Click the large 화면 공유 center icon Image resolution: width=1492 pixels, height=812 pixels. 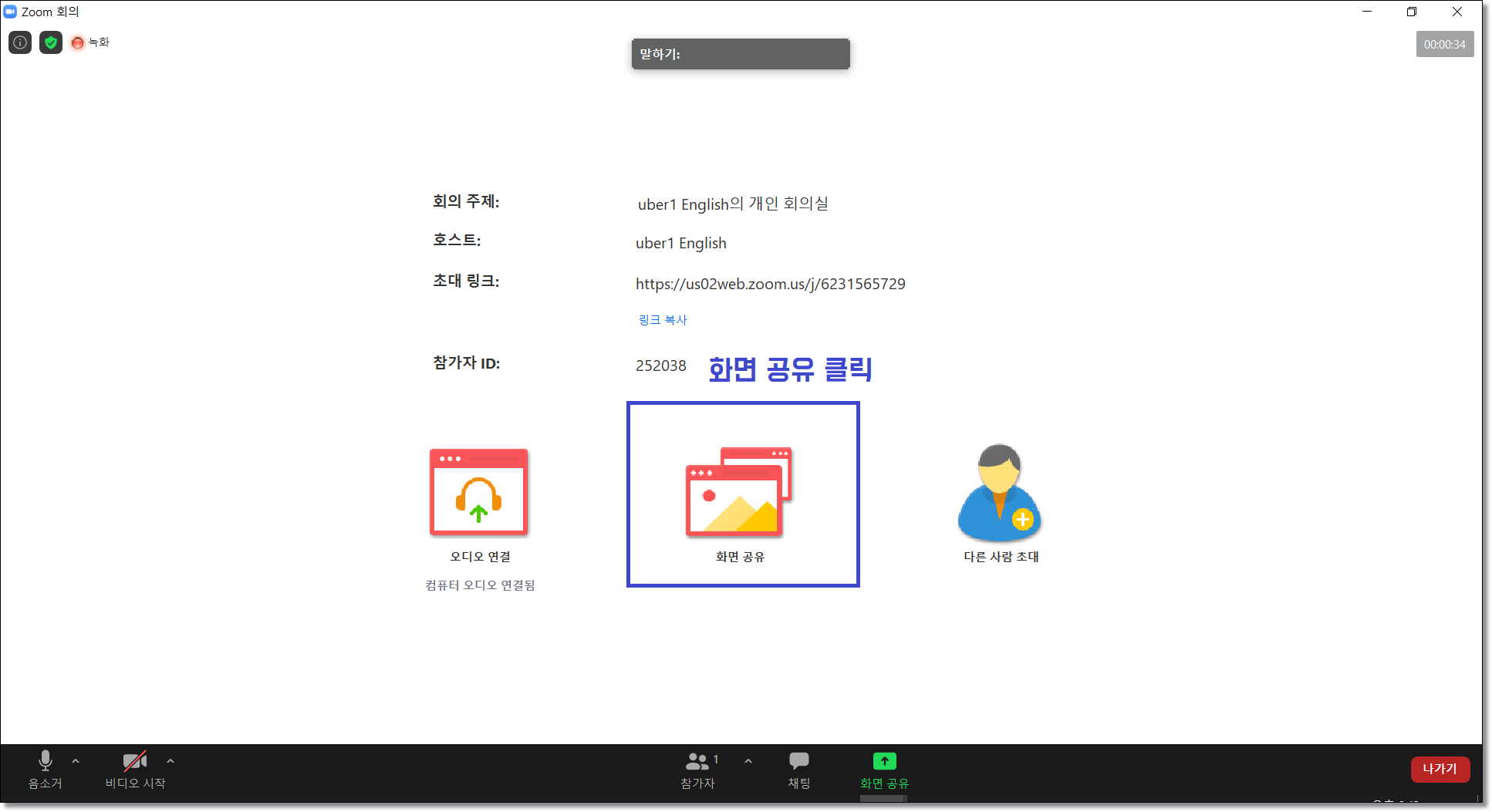(x=739, y=492)
